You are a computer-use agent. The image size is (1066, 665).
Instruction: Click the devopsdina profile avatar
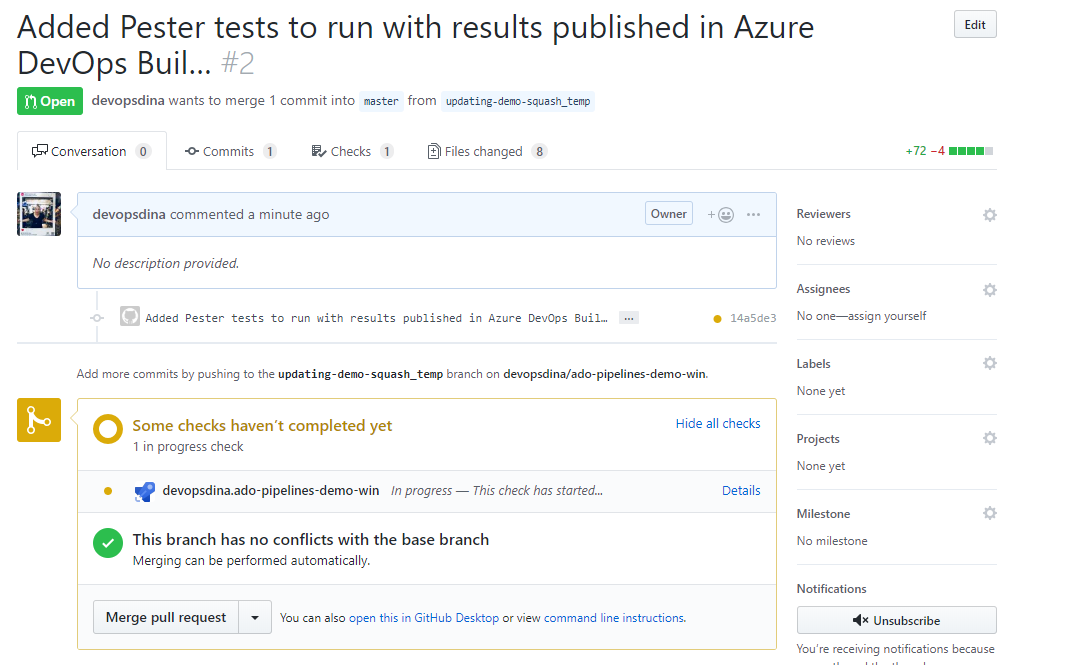[39, 214]
